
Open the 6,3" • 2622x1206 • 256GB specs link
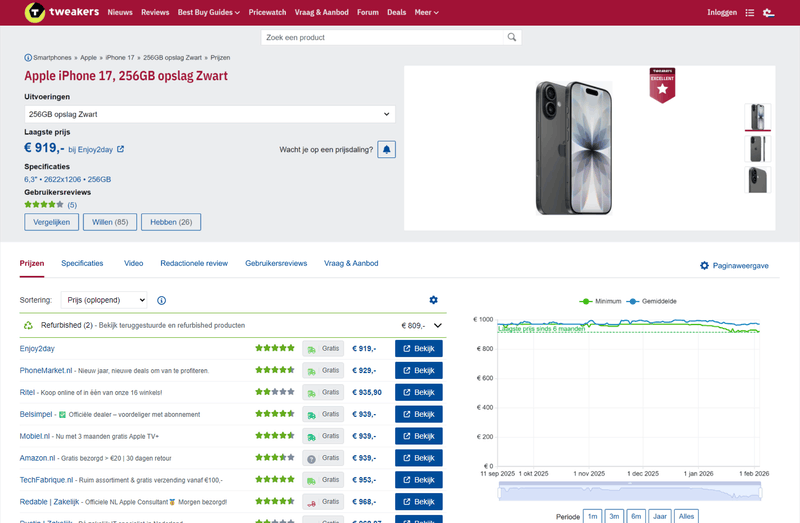click(67, 180)
